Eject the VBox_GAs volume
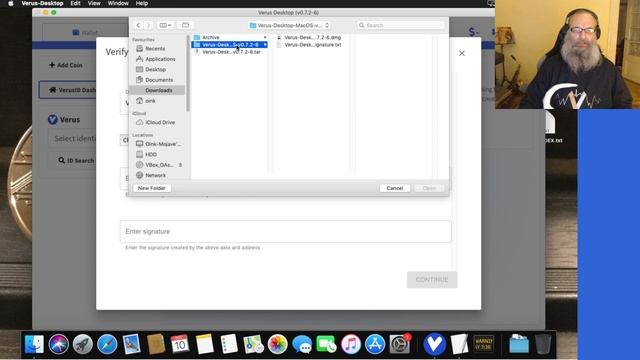Viewport: 640px width, 360px height. (180, 165)
